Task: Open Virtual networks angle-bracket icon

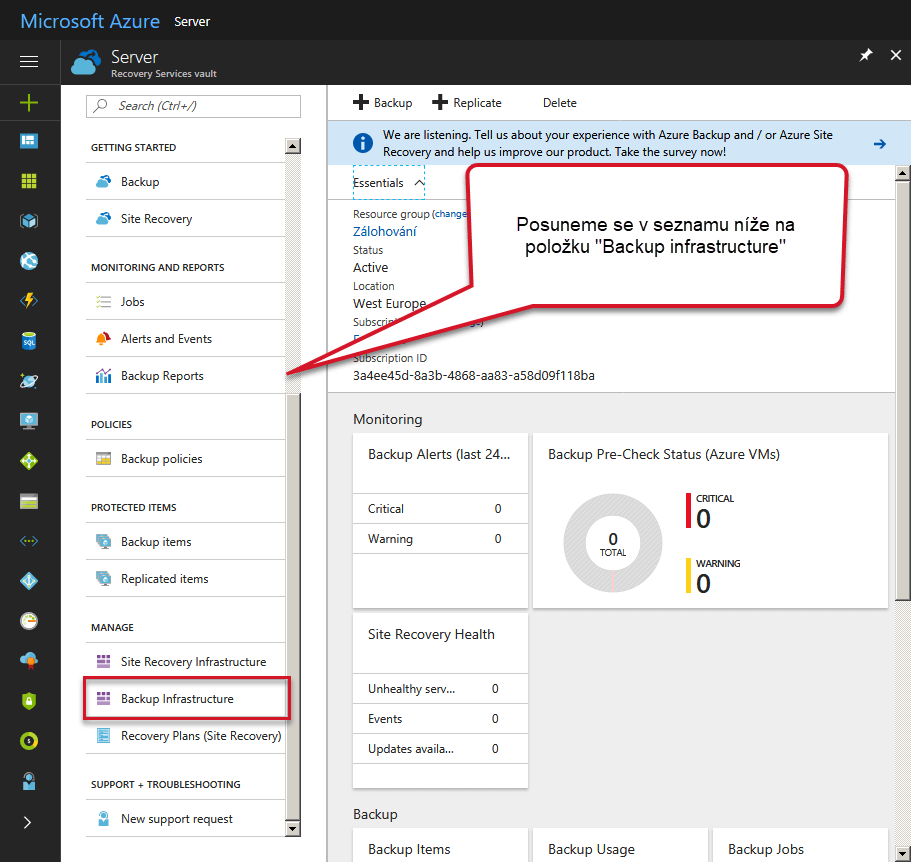Action: (x=29, y=541)
